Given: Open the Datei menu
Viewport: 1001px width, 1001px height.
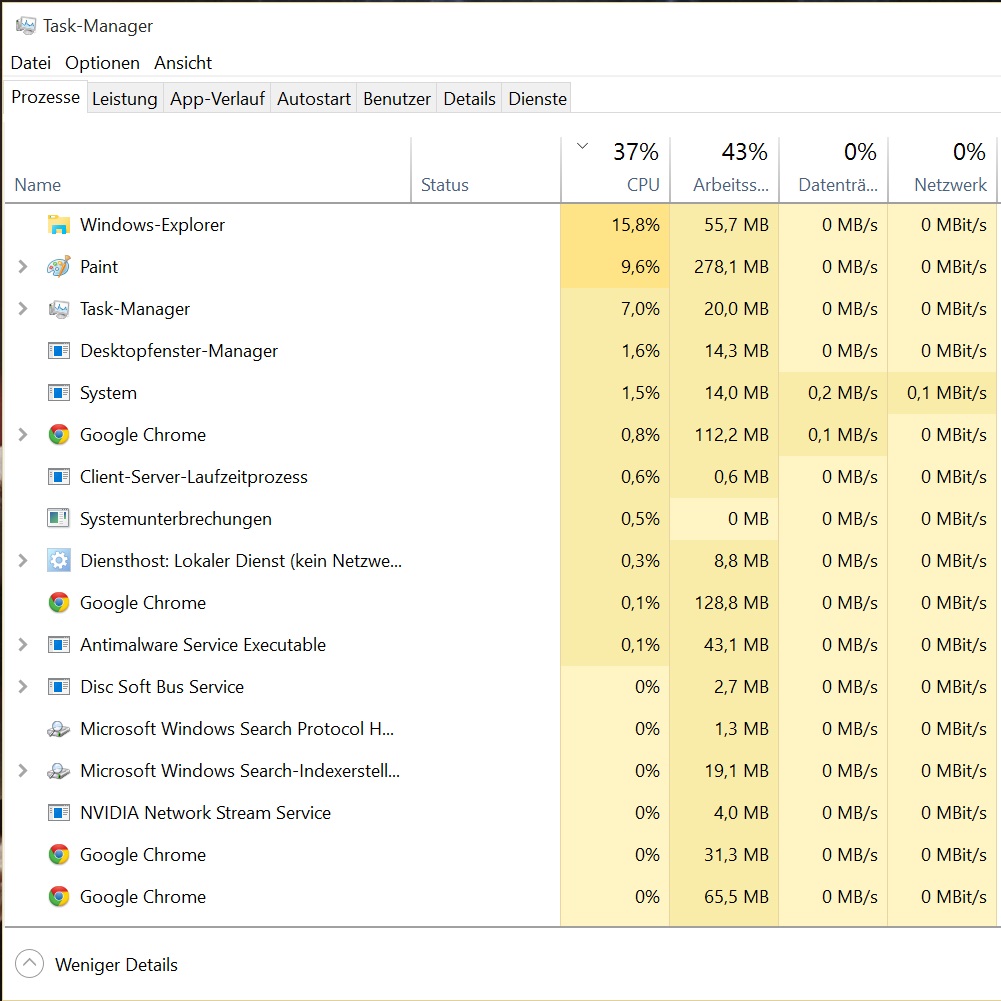Looking at the screenshot, I should [31, 63].
